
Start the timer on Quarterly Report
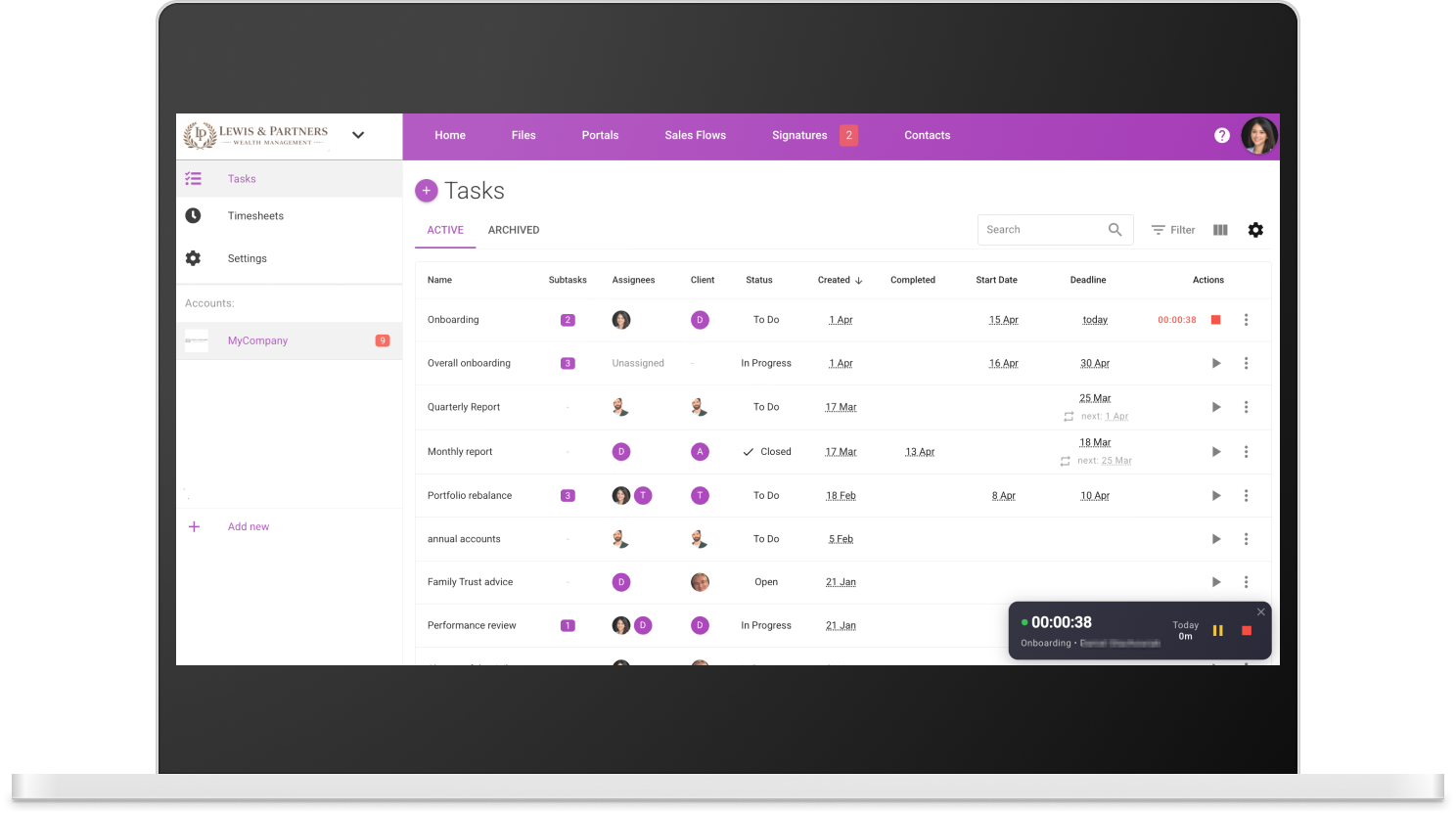(x=1215, y=407)
